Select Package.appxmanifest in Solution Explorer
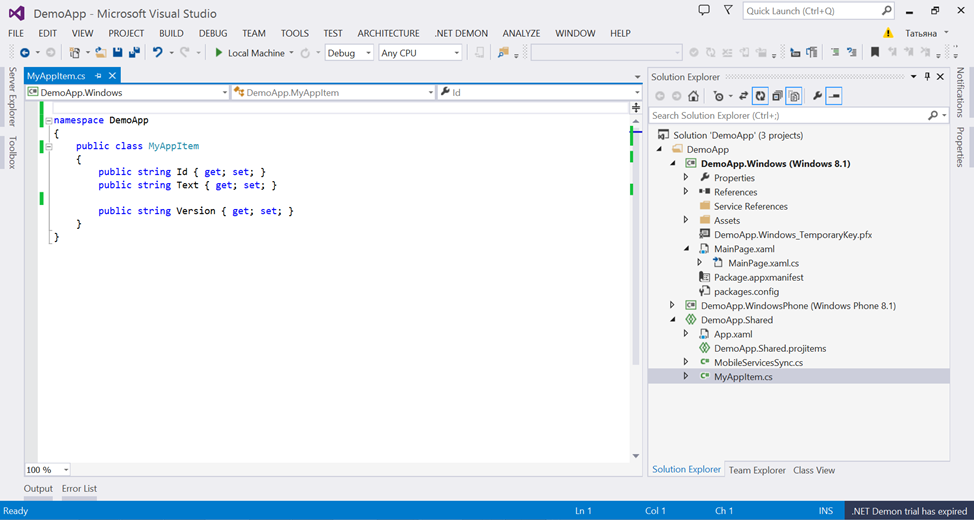This screenshot has width=974, height=520. [x=758, y=277]
